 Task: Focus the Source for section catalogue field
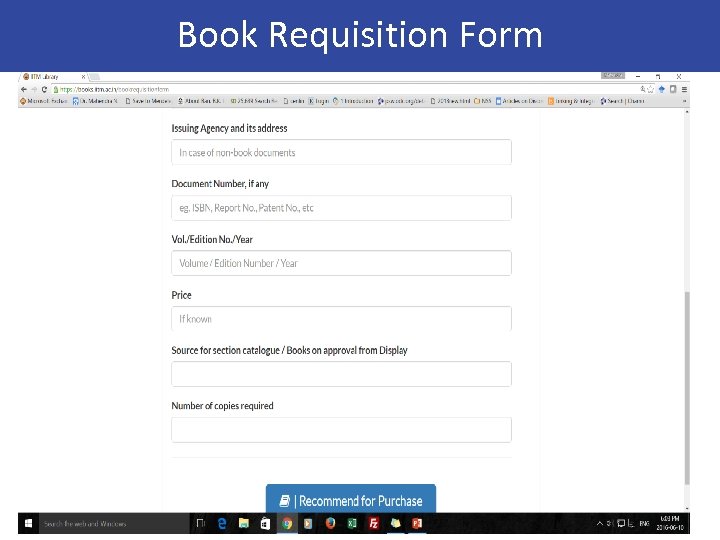(x=341, y=374)
